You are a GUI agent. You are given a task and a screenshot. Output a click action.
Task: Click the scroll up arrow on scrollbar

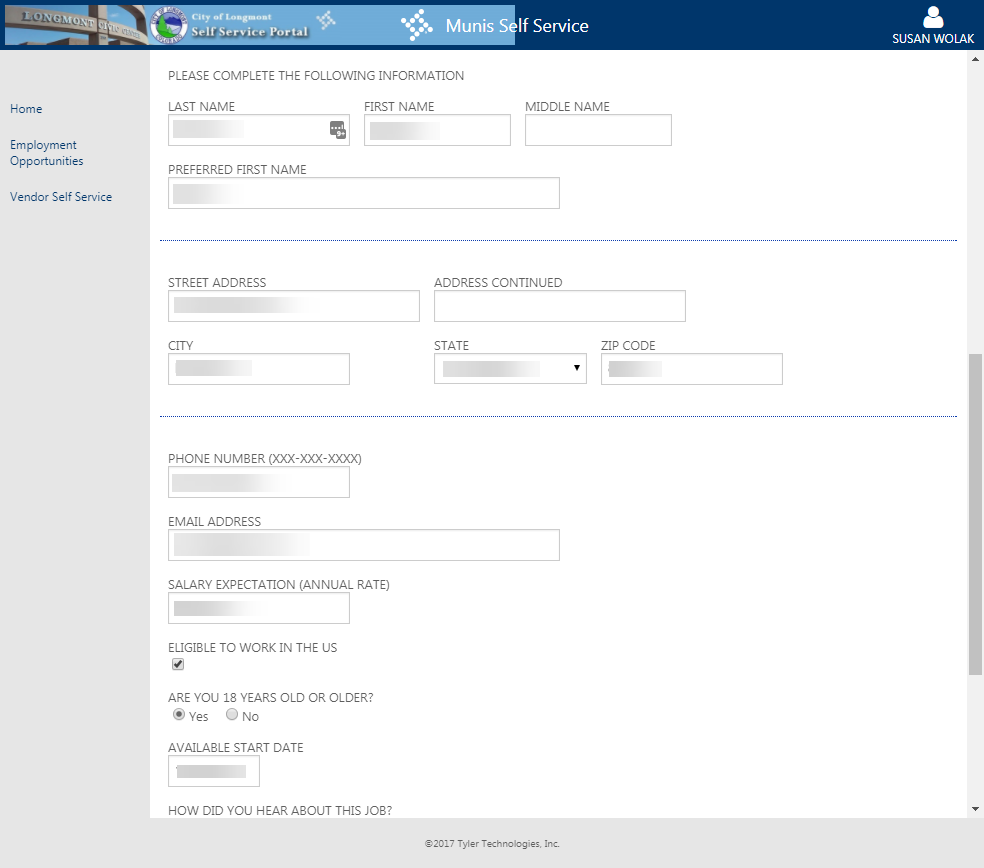click(975, 59)
